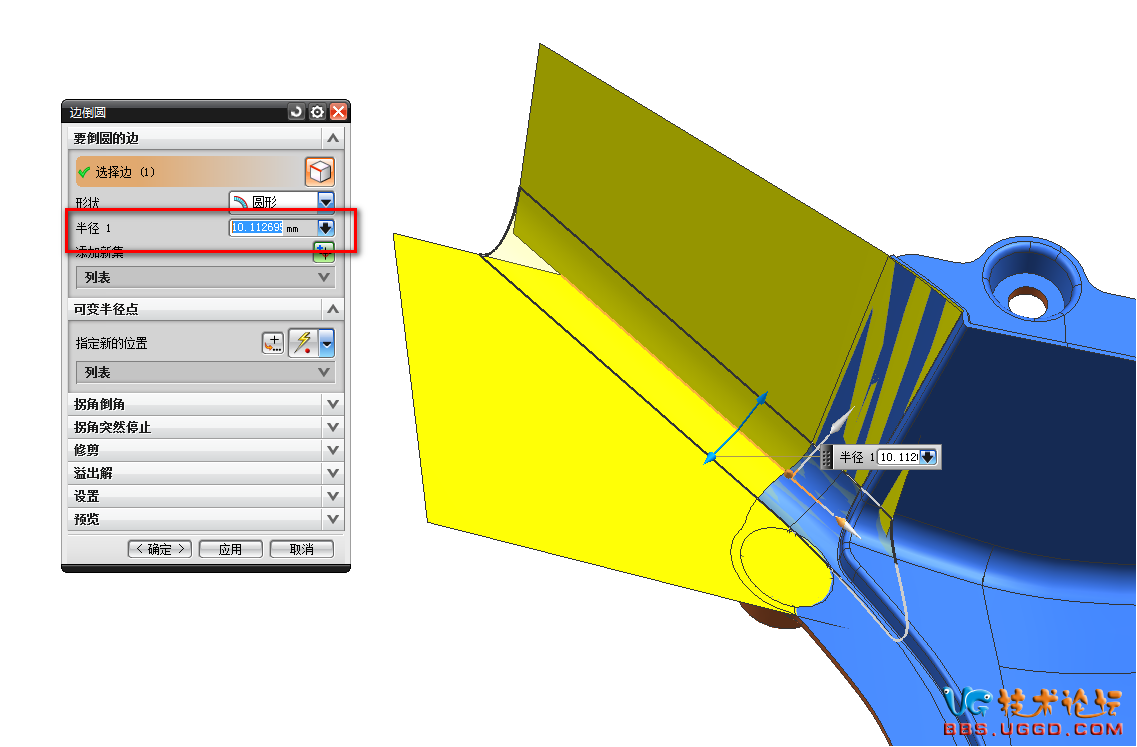Open dialog settings gear icon
The width and height of the screenshot is (1137, 747).
(317, 112)
